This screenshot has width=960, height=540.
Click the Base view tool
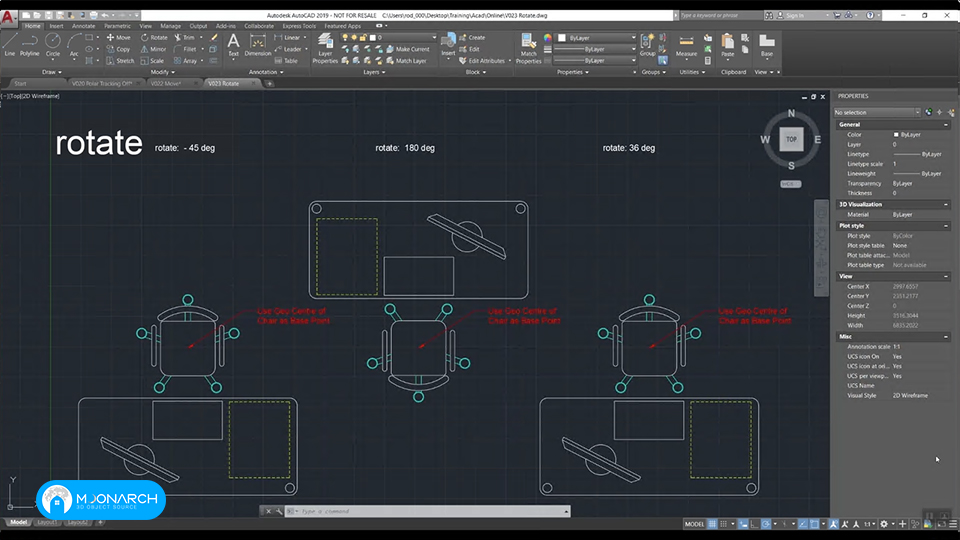coord(767,45)
